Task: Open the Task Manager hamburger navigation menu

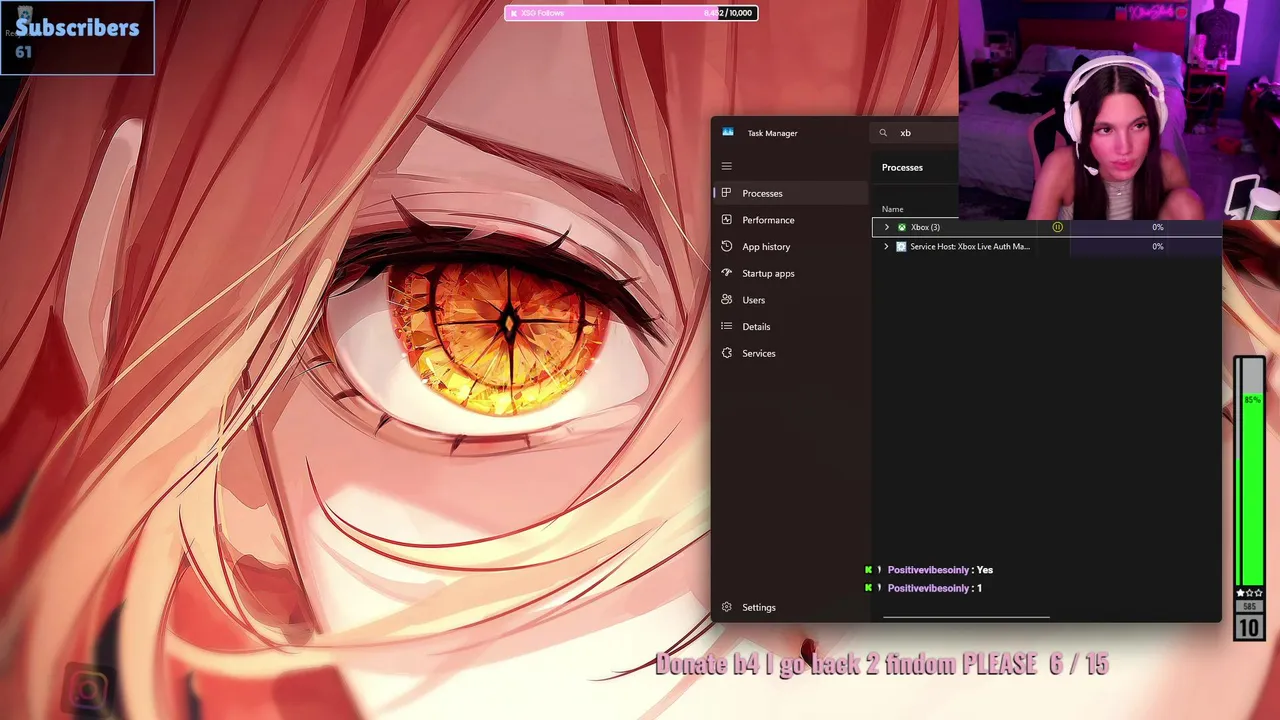Action: pyautogui.click(x=727, y=166)
